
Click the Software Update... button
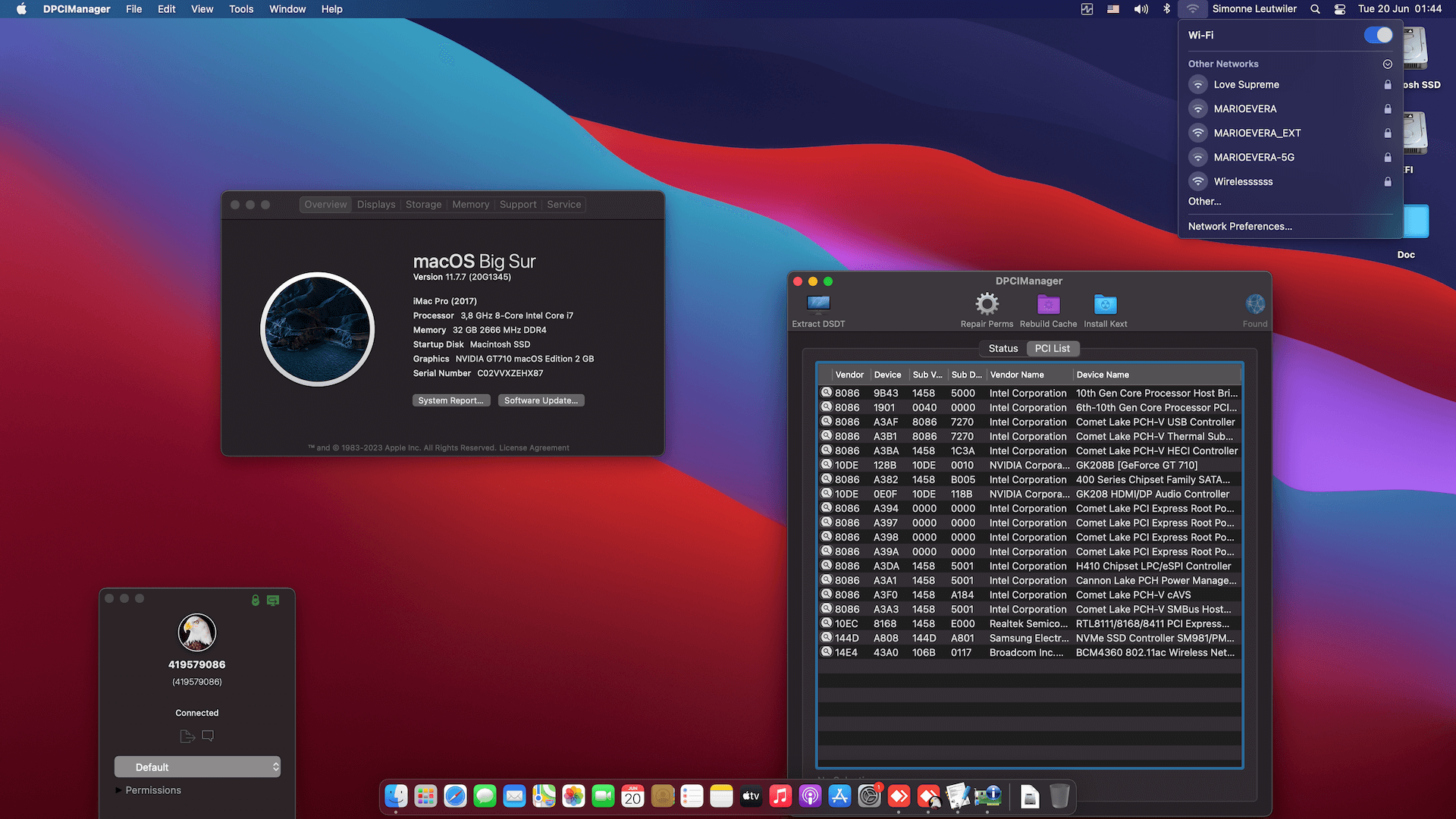(541, 400)
